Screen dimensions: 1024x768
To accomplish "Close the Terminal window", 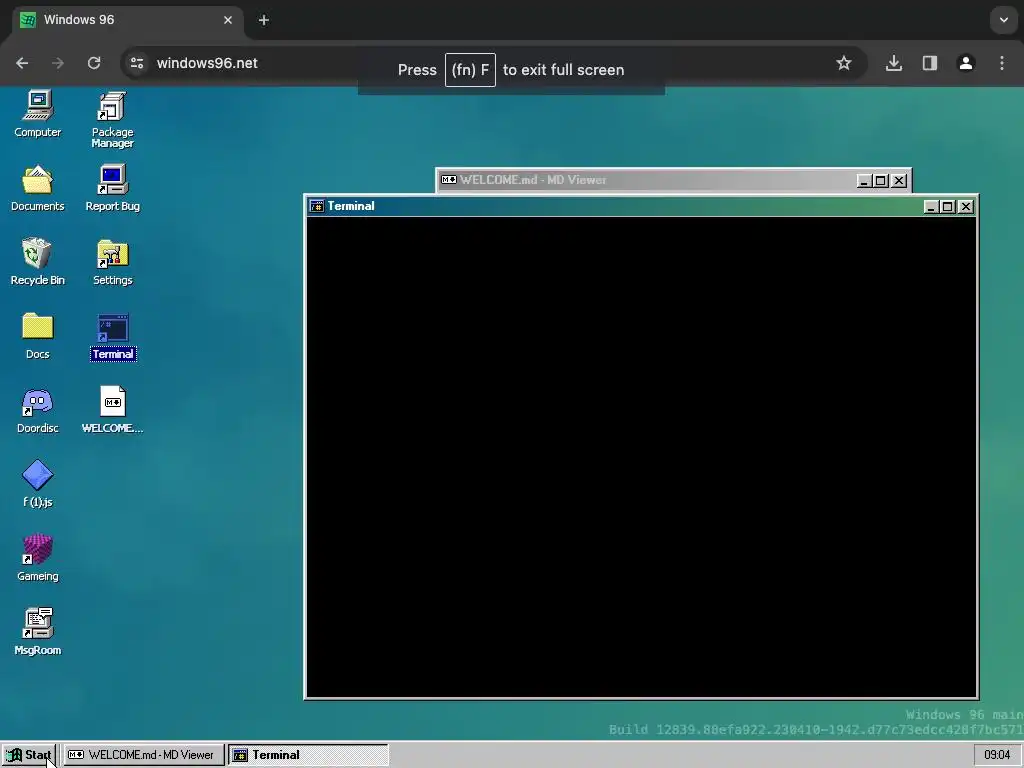I will 965,207.
